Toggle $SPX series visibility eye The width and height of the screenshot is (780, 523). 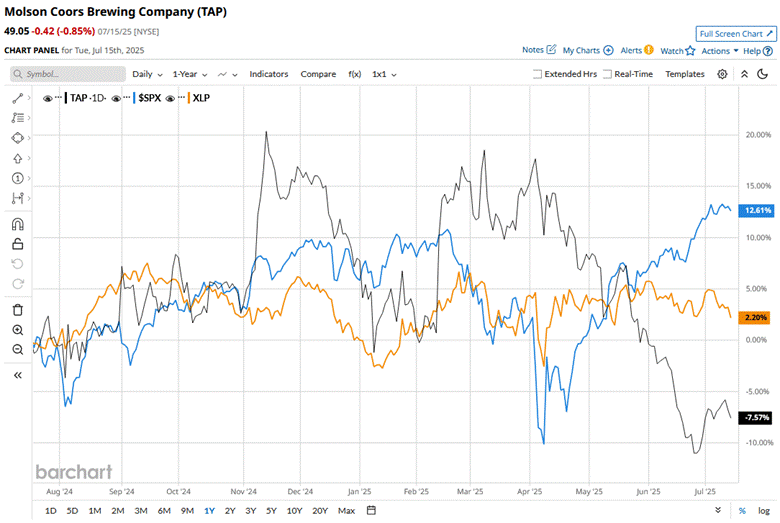[x=116, y=99]
